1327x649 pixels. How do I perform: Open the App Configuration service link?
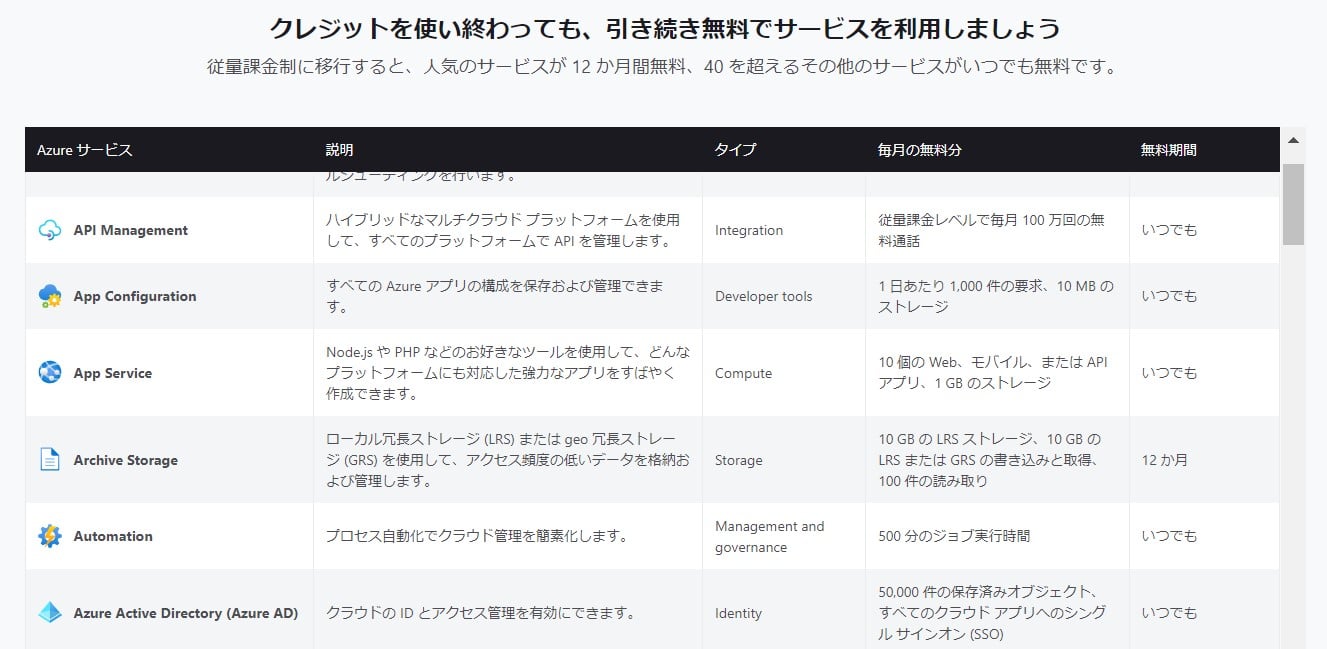[135, 296]
